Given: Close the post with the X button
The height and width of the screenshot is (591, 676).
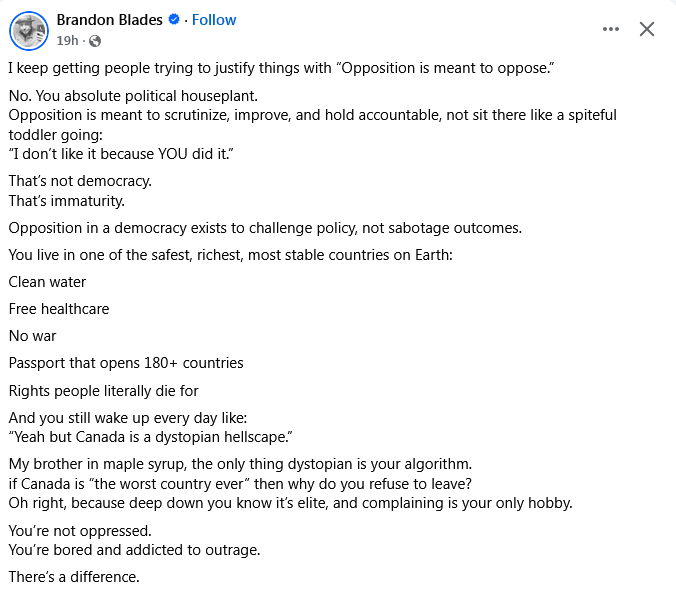Looking at the screenshot, I should click(647, 29).
